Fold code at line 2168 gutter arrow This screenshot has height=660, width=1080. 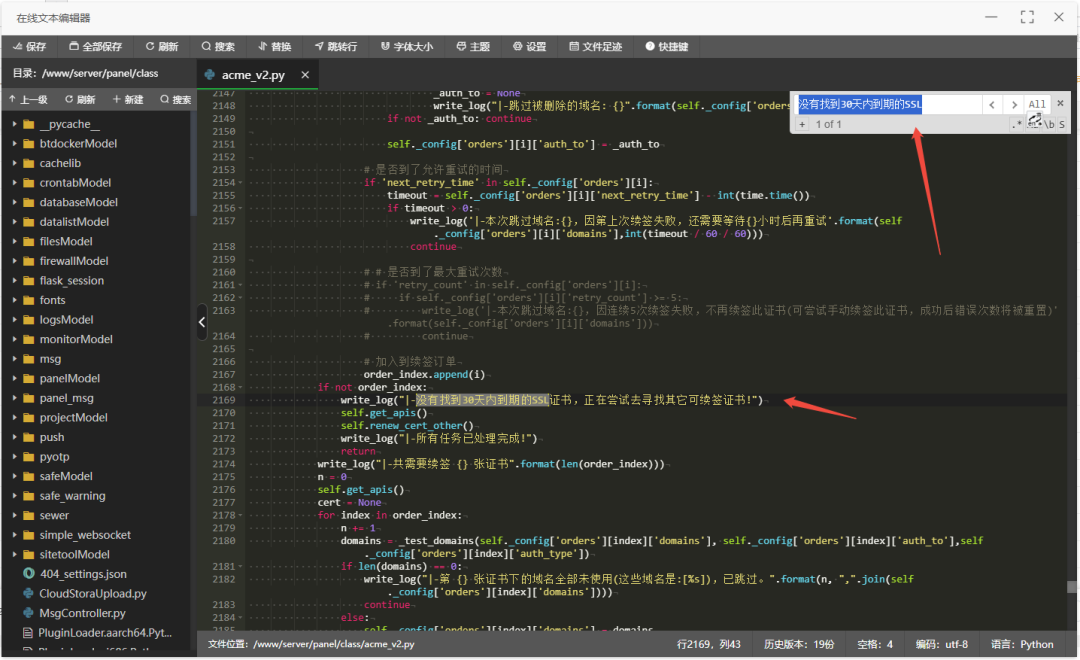(x=240, y=388)
